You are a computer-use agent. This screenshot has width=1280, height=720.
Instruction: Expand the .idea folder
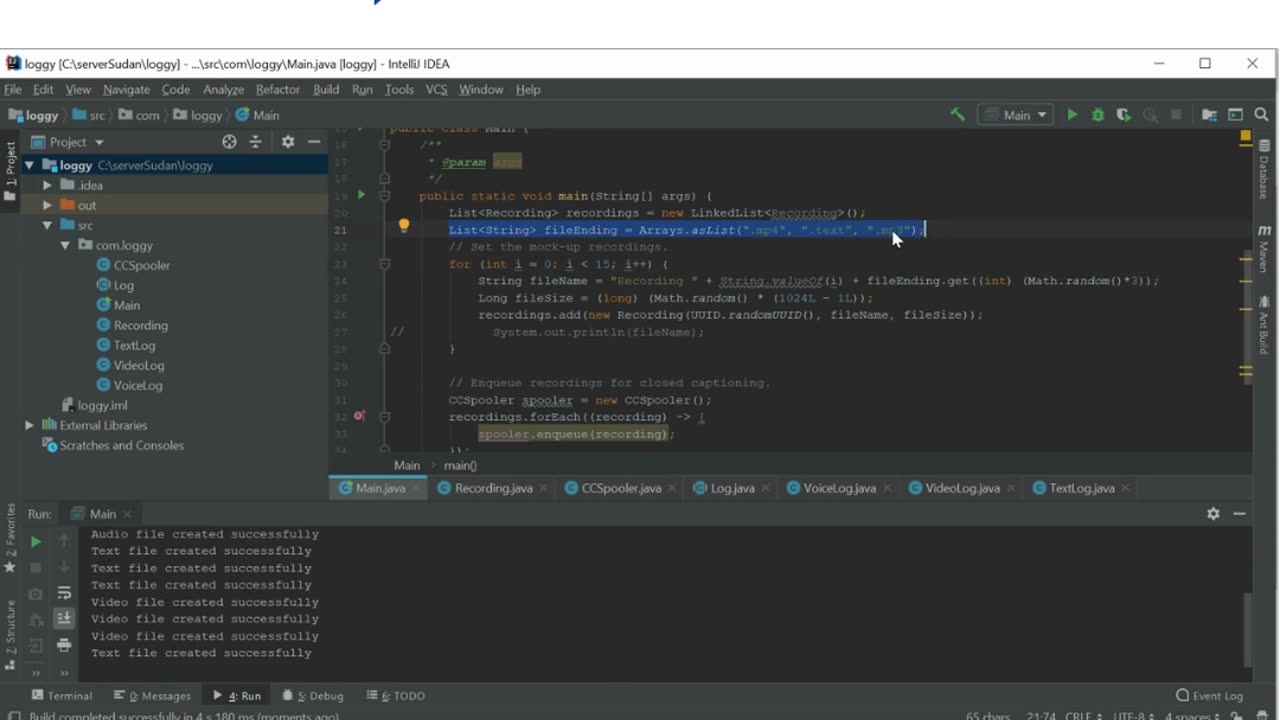(x=47, y=185)
